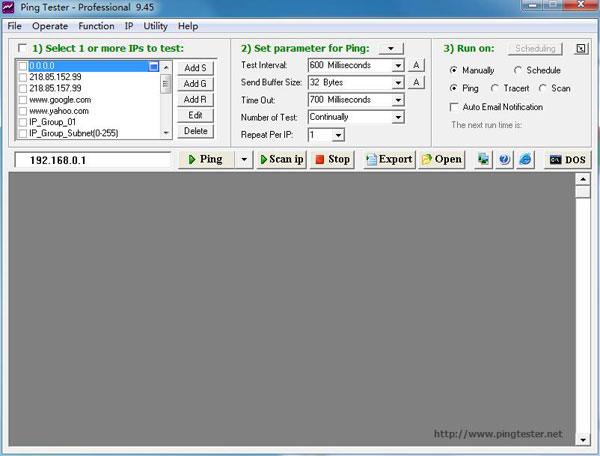
Task: Click the IP_Group_01 list entry text
Action: (52, 122)
